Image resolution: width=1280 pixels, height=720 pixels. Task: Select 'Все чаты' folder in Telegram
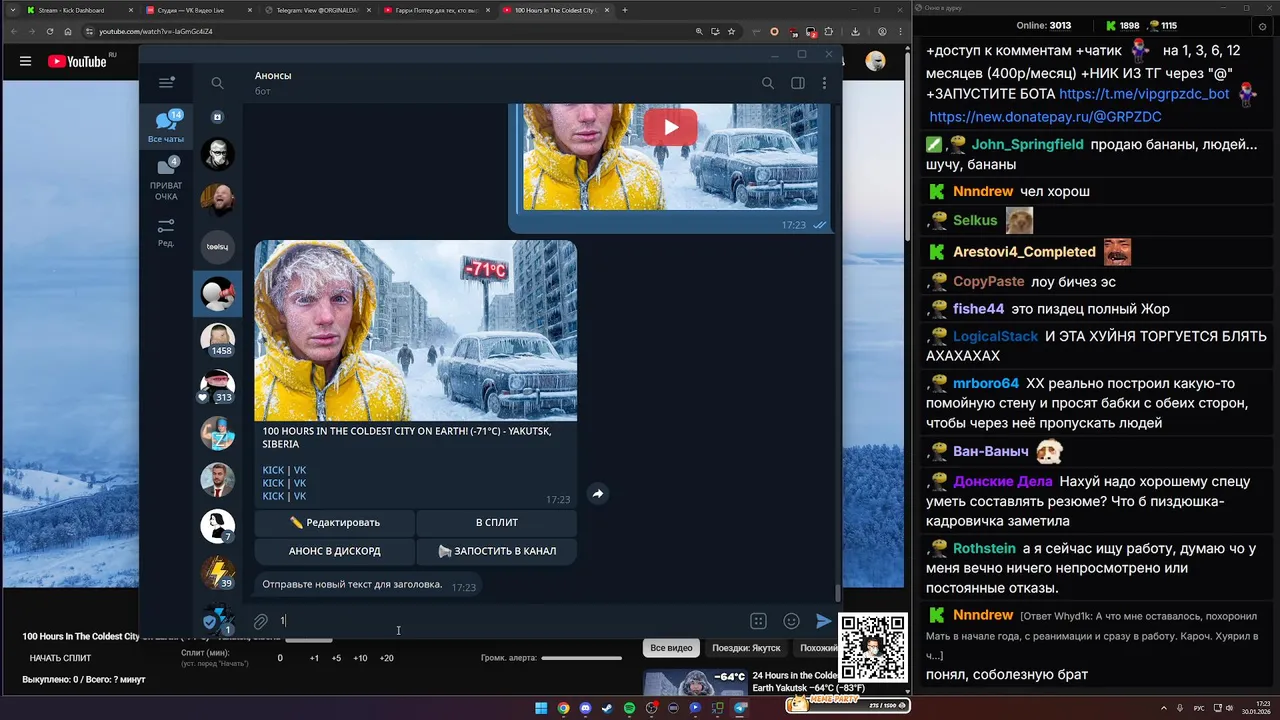[166, 127]
